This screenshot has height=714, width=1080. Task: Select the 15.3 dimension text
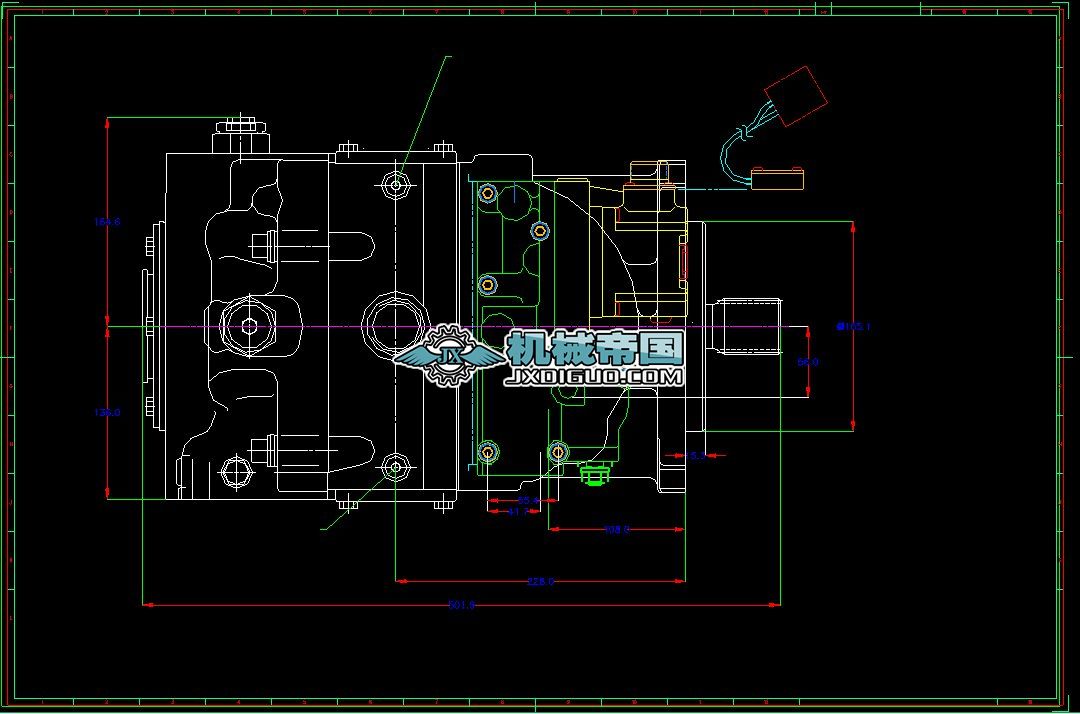(x=695, y=455)
